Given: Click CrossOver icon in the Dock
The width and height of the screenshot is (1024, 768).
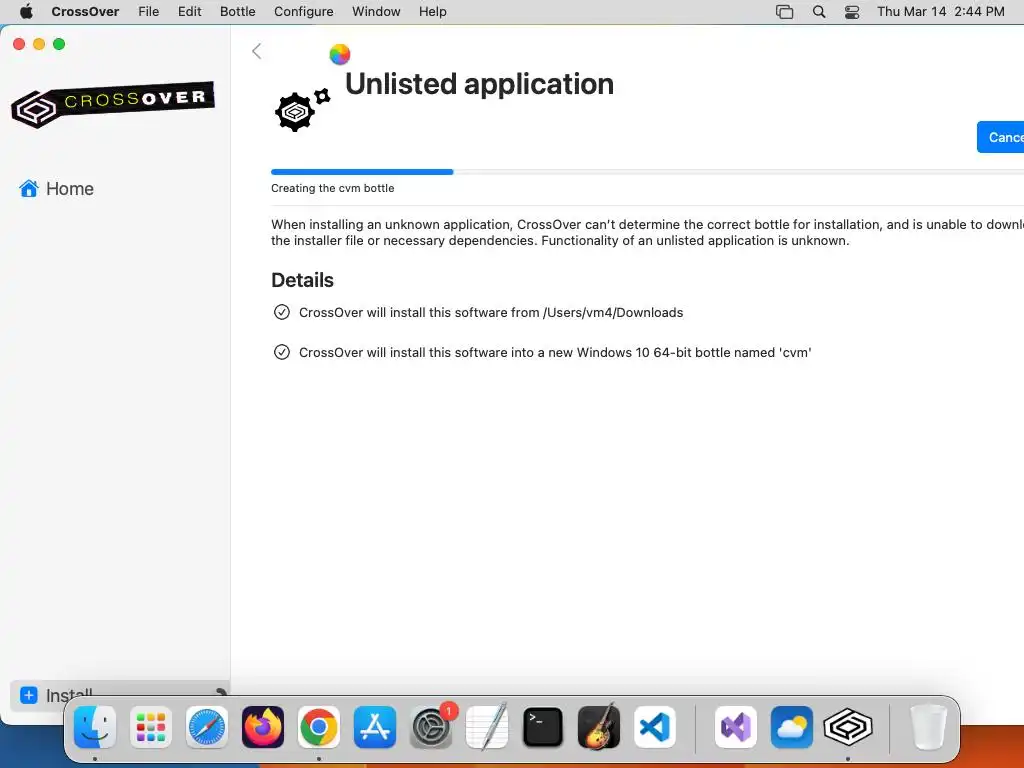Looking at the screenshot, I should click(848, 727).
